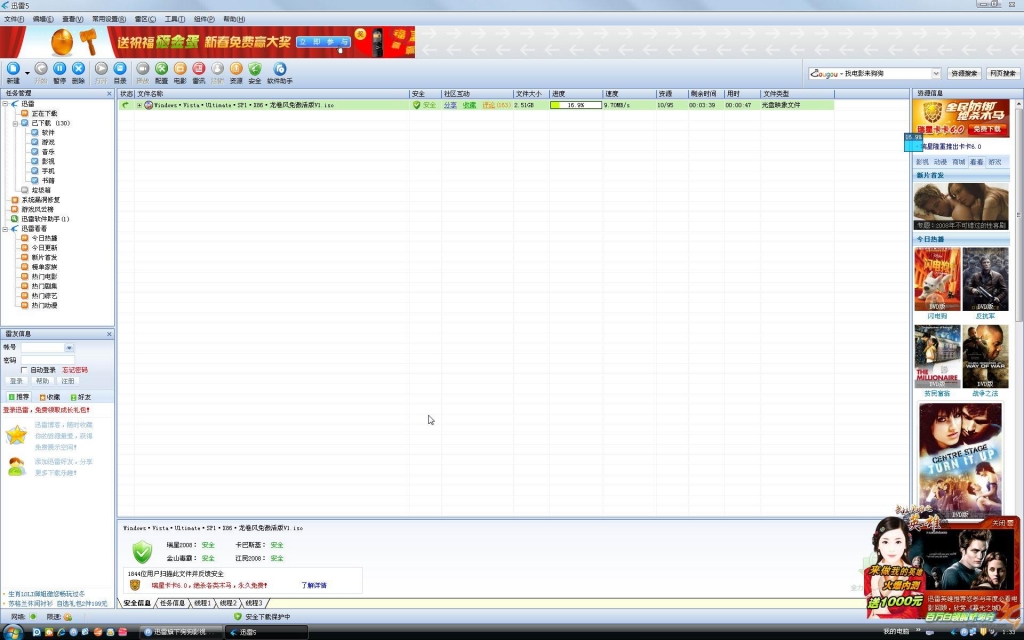1024x640 pixels.
Task: Open the dropdown arrow beside 新建
Action: (27, 72)
